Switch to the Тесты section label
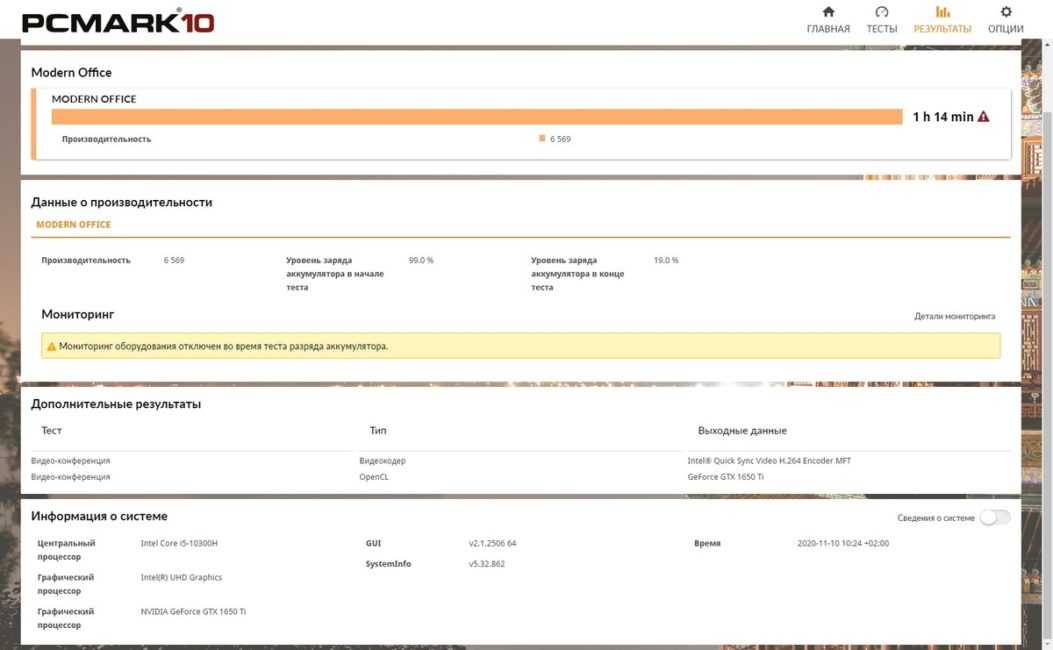 pyautogui.click(x=881, y=29)
